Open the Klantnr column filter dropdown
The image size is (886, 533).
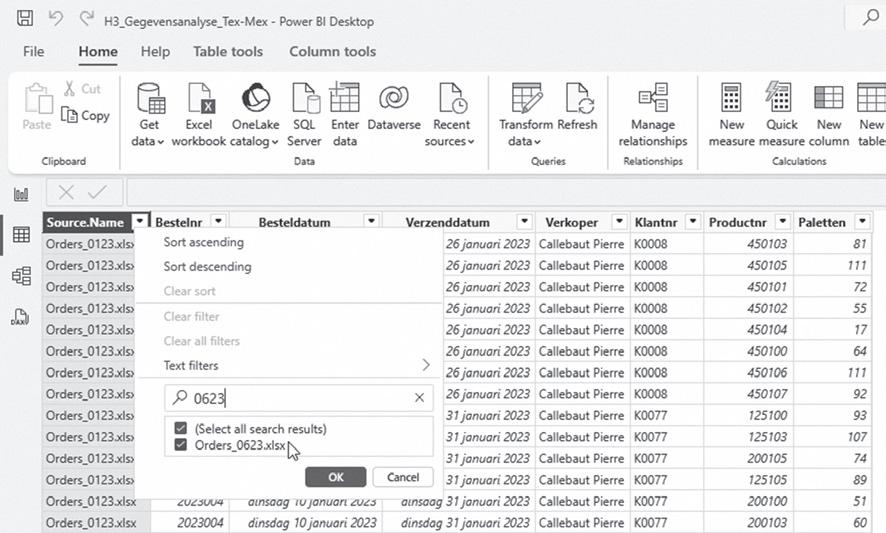(x=693, y=221)
